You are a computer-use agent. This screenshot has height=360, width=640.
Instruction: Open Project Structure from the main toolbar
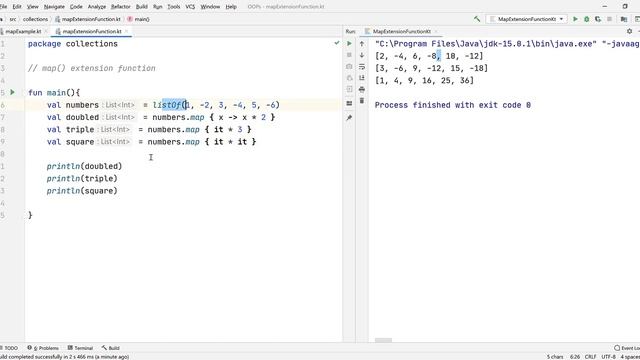pyautogui.click(x=624, y=19)
